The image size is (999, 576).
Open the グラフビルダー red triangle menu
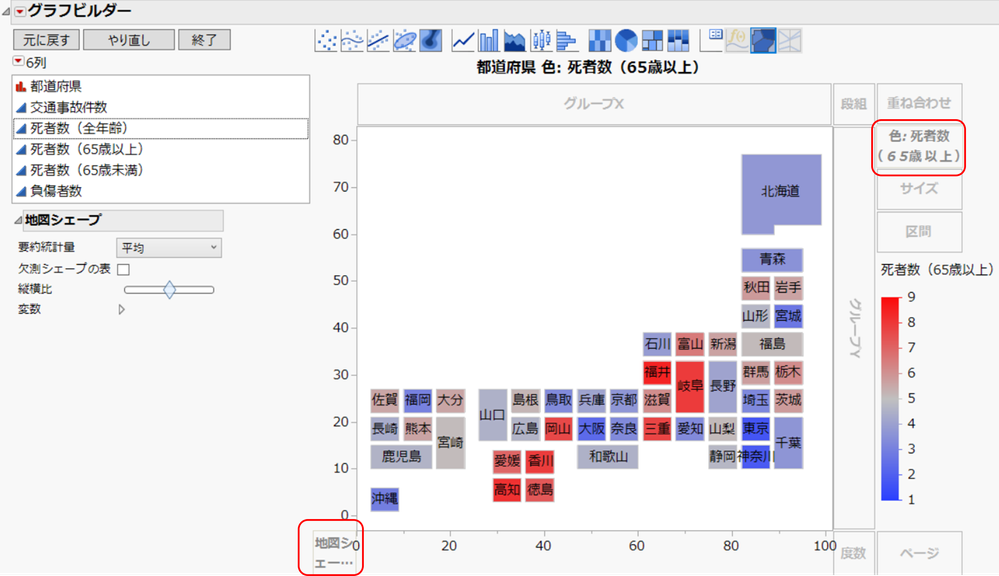tap(20, 11)
